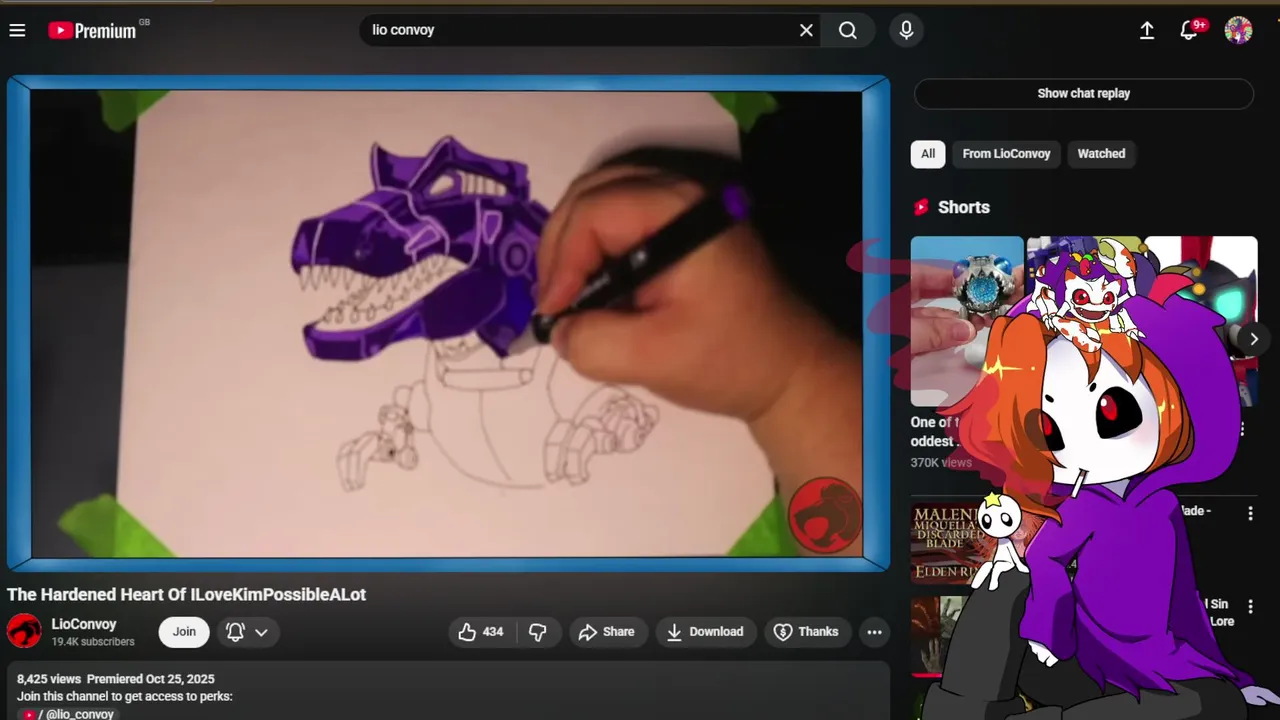Show chat replay panel
The height and width of the screenshot is (720, 1280).
pos(1083,93)
